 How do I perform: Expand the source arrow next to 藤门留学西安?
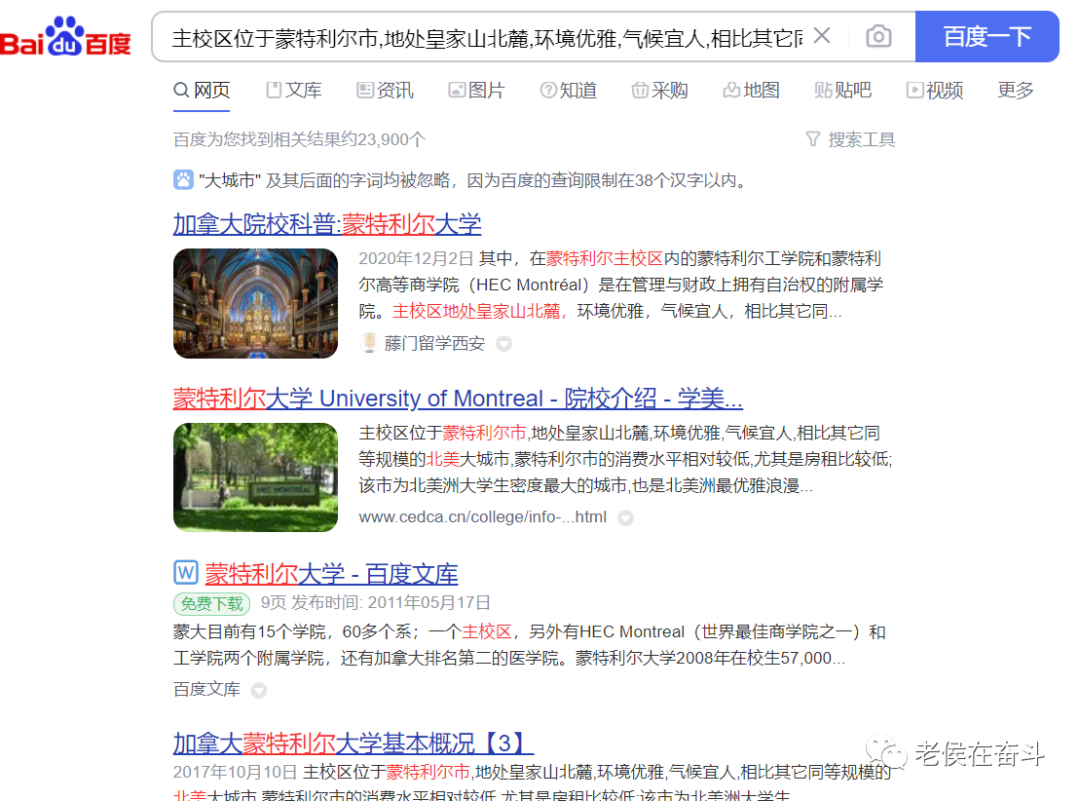[504, 343]
